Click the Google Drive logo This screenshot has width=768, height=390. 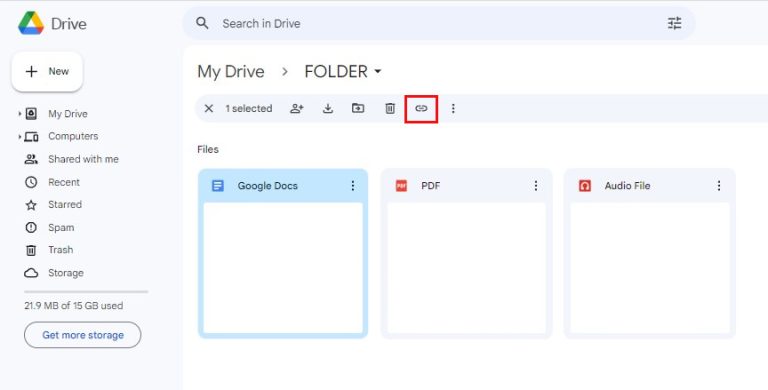pyautogui.click(x=31, y=23)
